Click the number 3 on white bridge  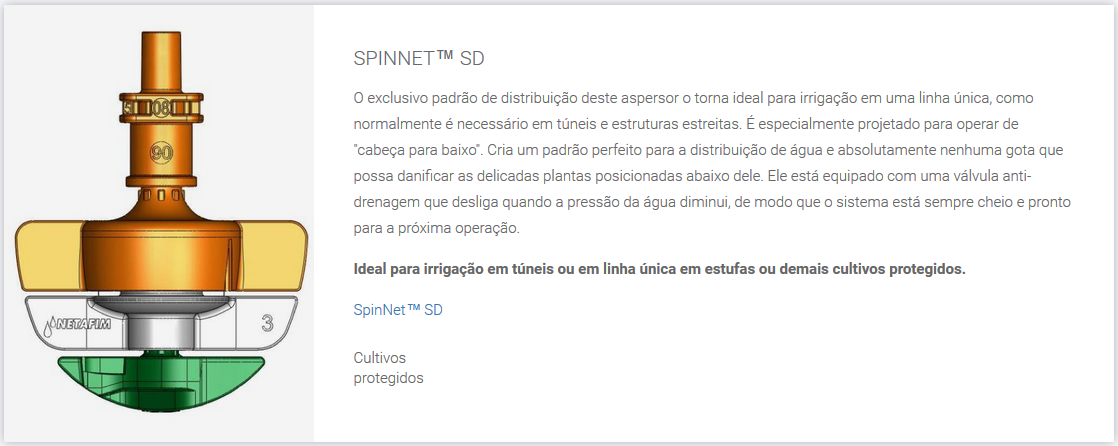point(267,323)
